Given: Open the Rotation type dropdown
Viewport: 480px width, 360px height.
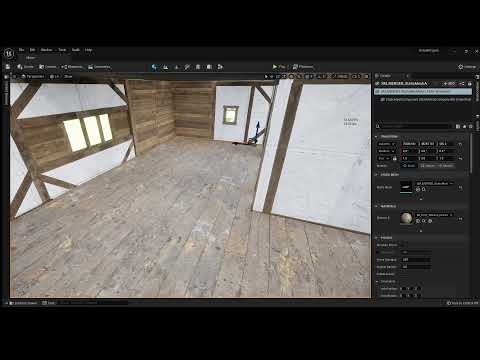Looking at the screenshot, I should 386,151.
